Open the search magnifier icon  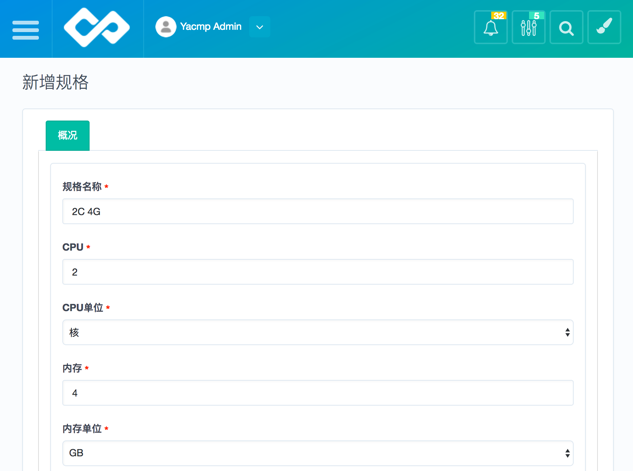click(566, 27)
